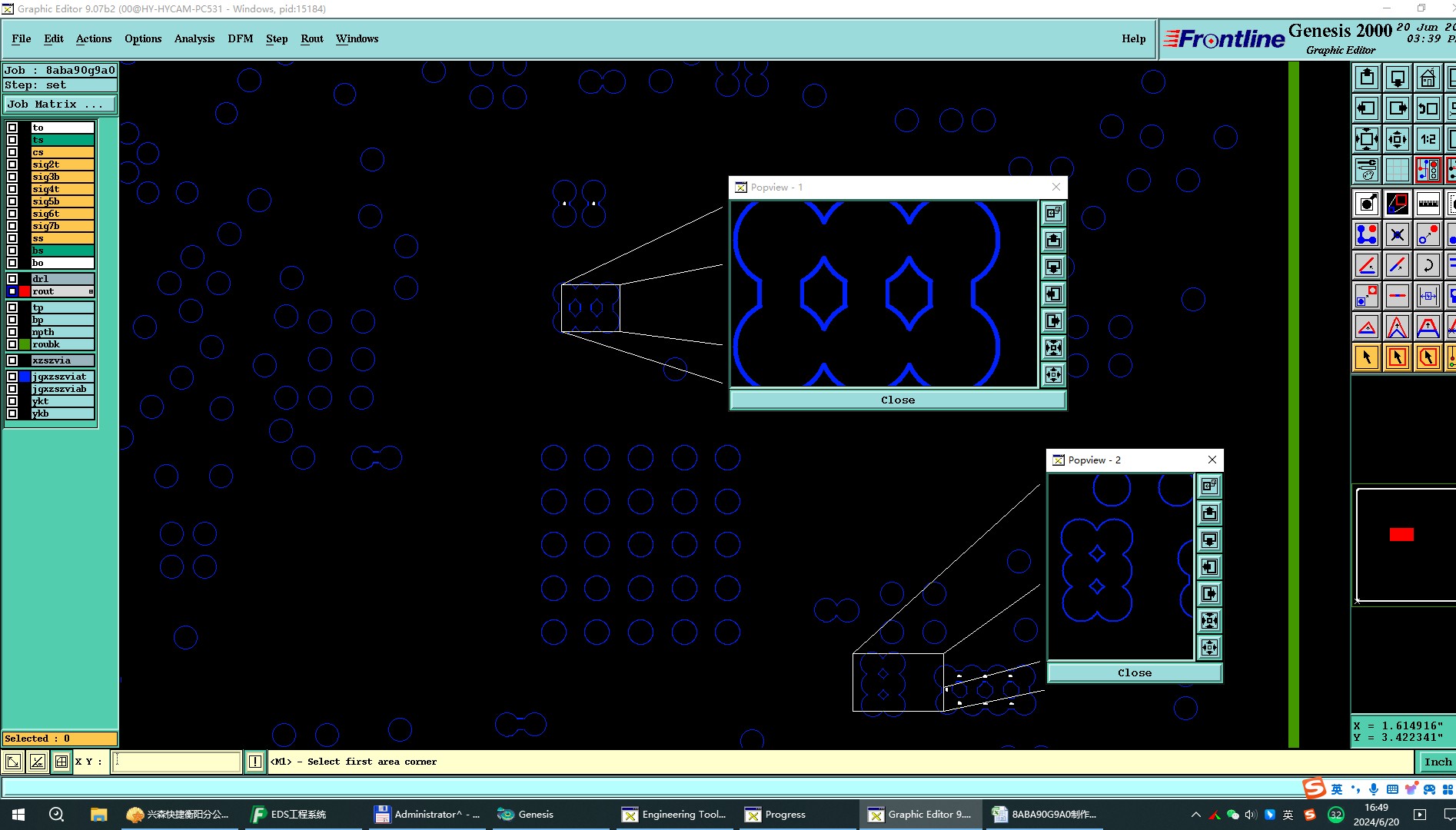Screen dimensions: 1456x830
Task: Select the ruler measure tool
Action: coord(1428,204)
